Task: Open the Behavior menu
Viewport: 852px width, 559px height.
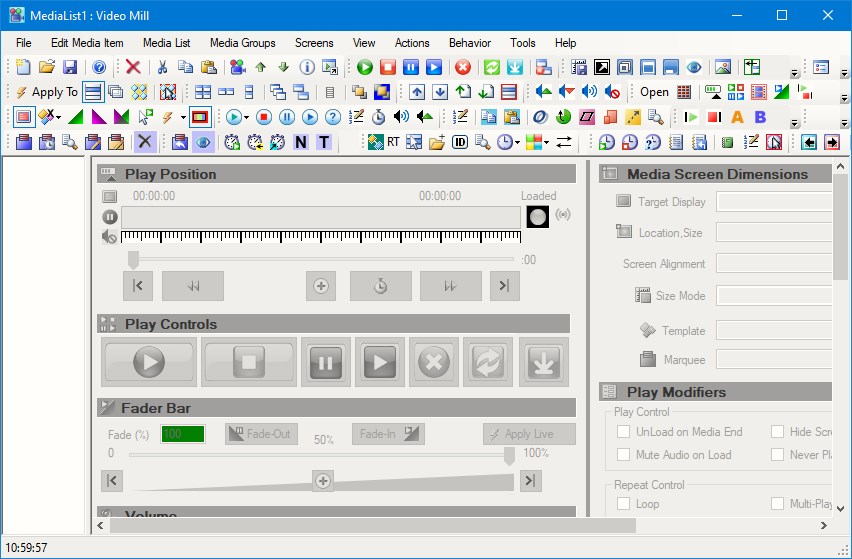Action: tap(469, 43)
